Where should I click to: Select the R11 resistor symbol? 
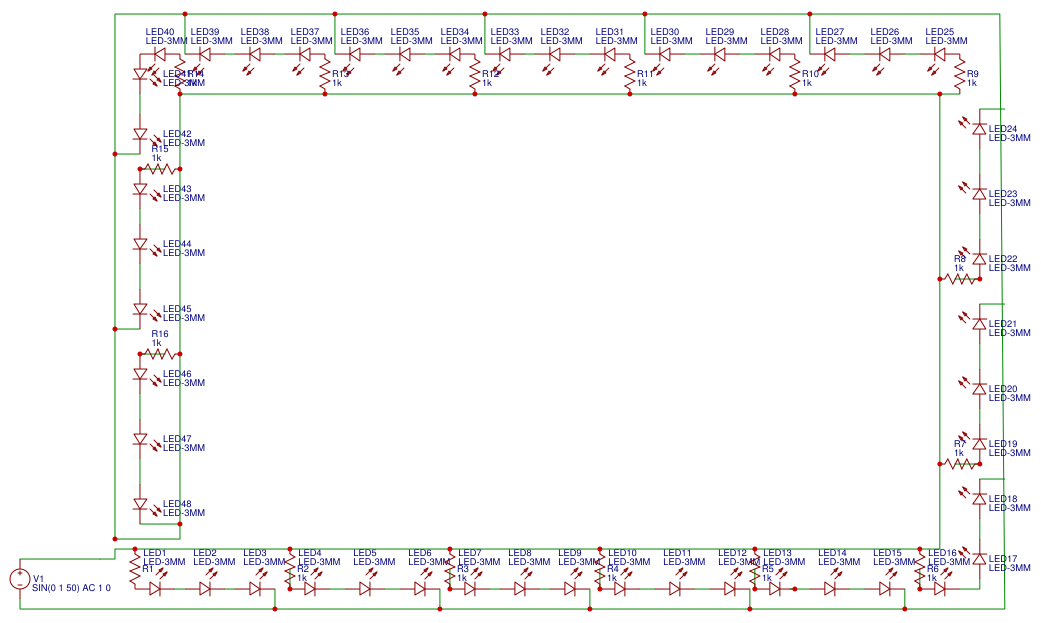tap(630, 74)
